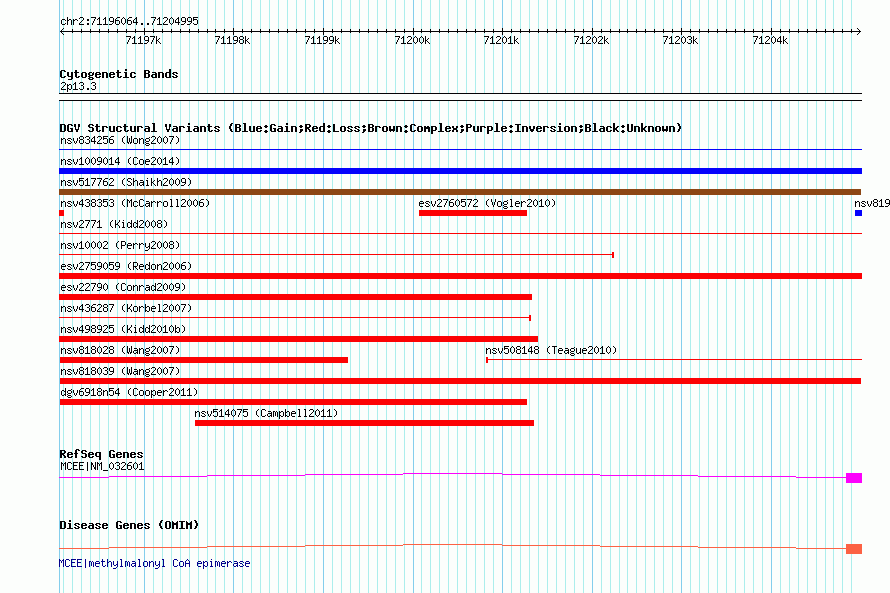The height and width of the screenshot is (593, 890).
Task: Click the small blue nsv819 marker
Action: 858,213
